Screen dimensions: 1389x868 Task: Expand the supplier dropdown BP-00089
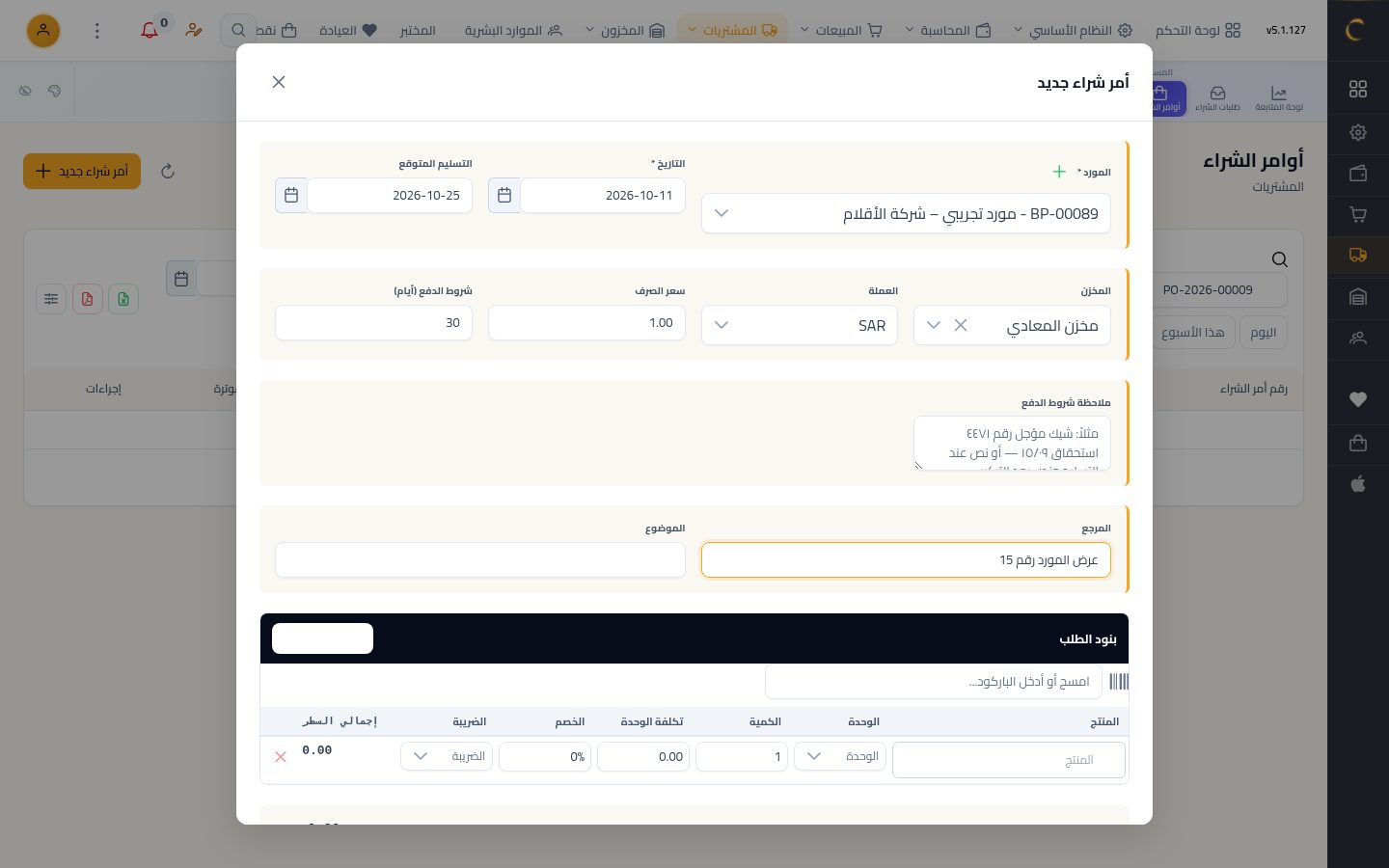[x=722, y=213]
